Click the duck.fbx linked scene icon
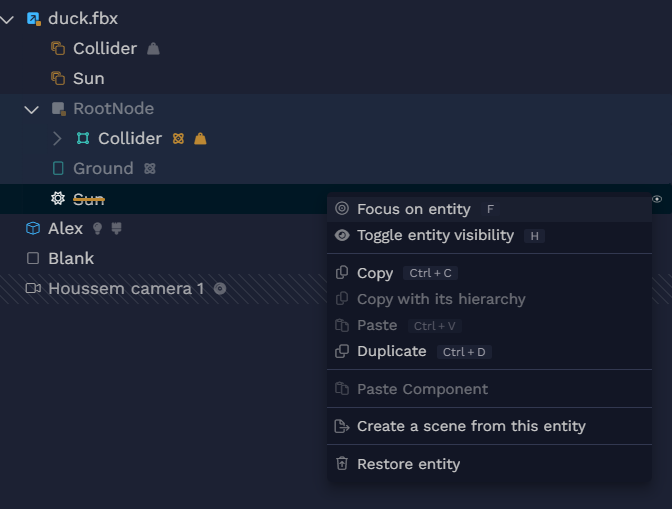The height and width of the screenshot is (509, 672). click(x=33, y=19)
